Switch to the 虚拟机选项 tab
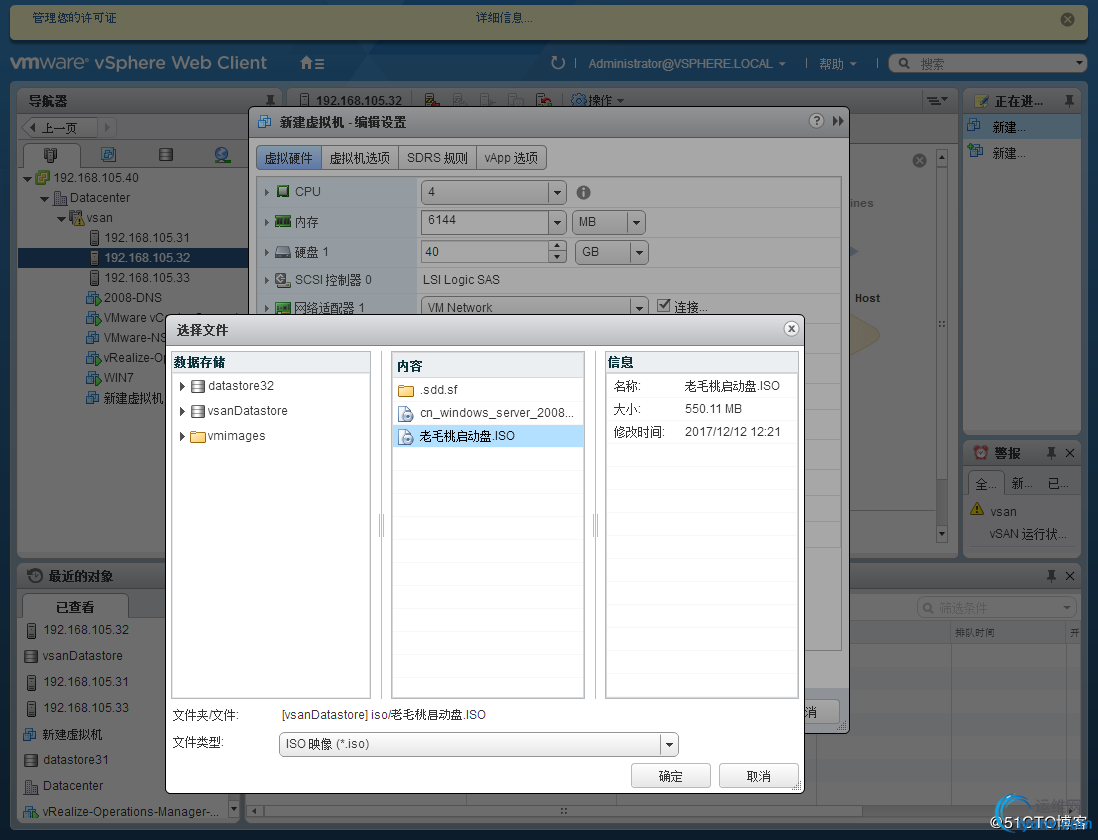 coord(360,158)
